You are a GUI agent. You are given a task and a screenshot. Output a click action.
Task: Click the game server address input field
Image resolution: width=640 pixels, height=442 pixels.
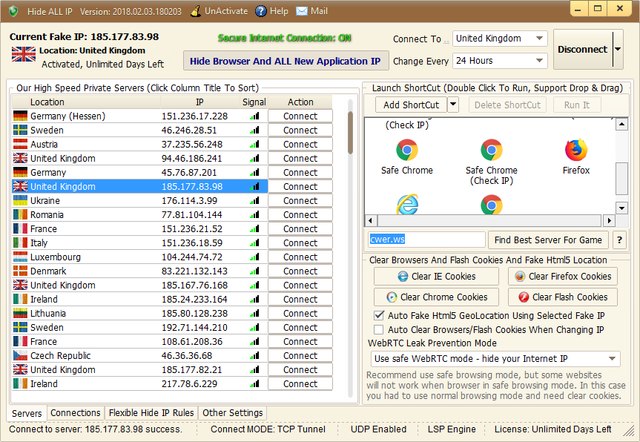(425, 240)
